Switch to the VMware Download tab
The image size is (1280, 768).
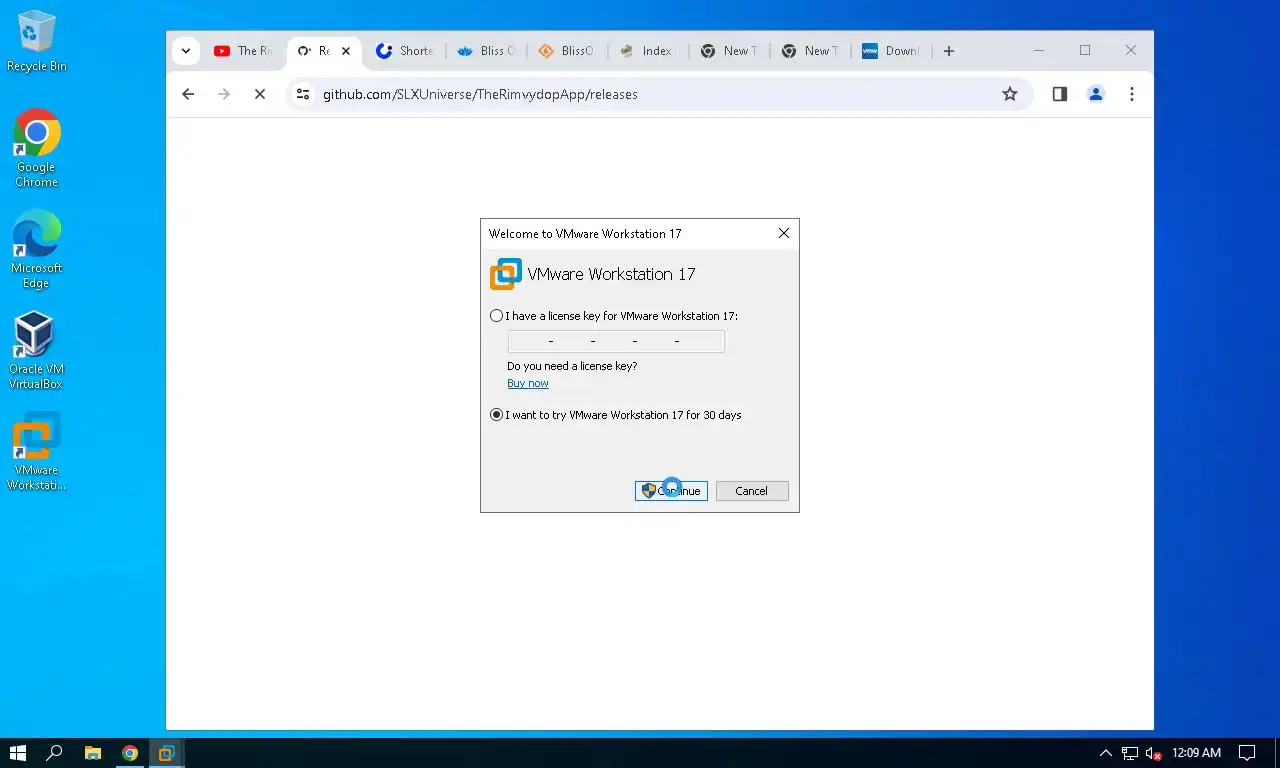tap(891, 51)
